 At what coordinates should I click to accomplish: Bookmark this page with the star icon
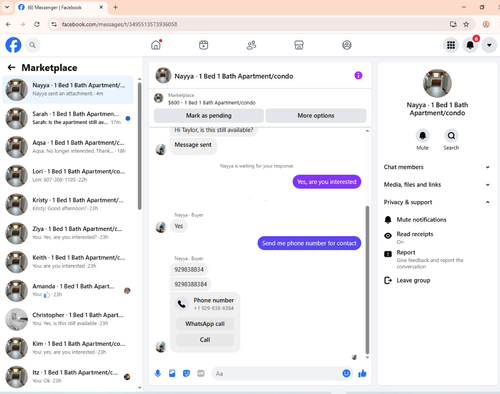click(x=466, y=24)
